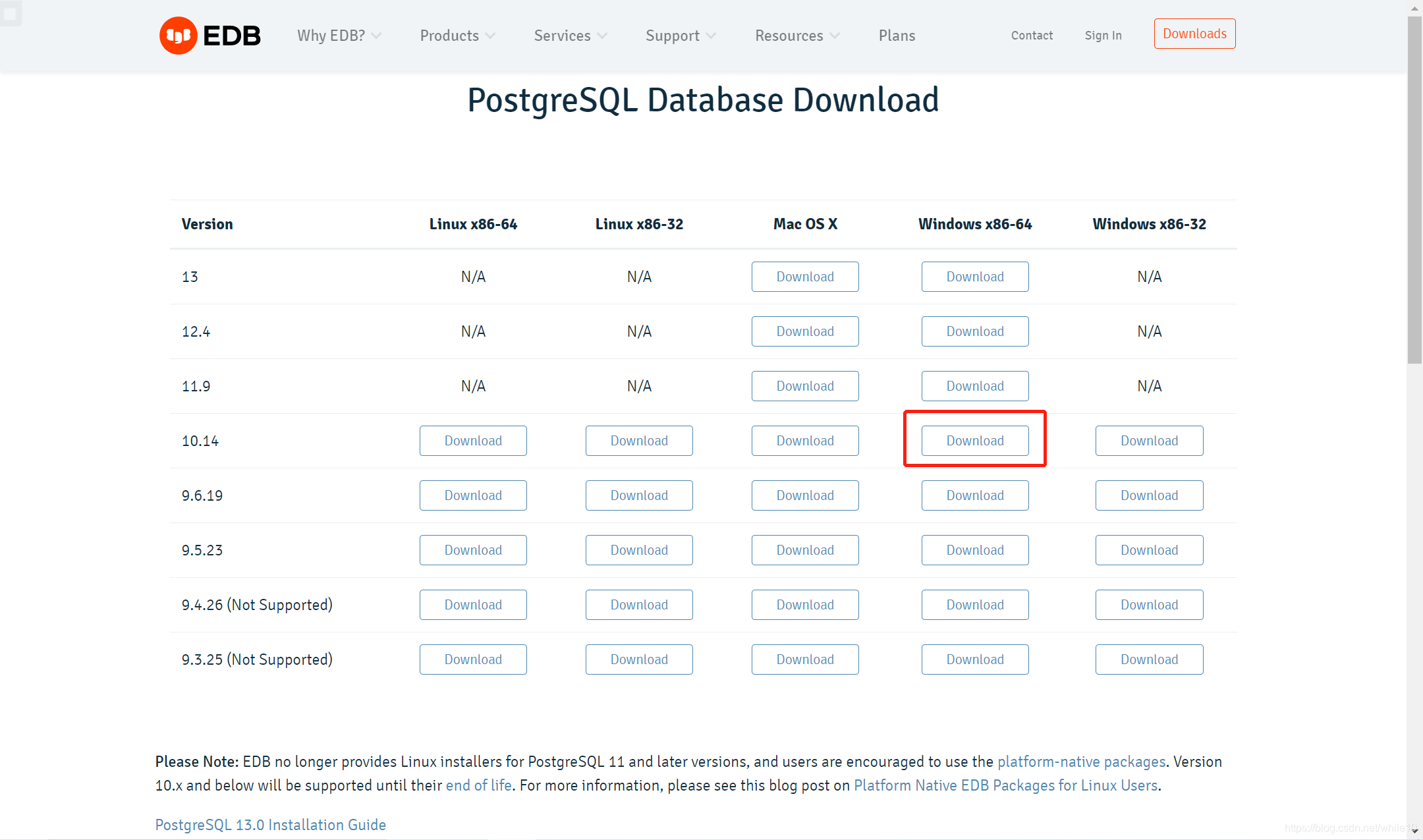Download version 10.14 for Linux x86-32
The image size is (1423, 840).
pos(639,441)
